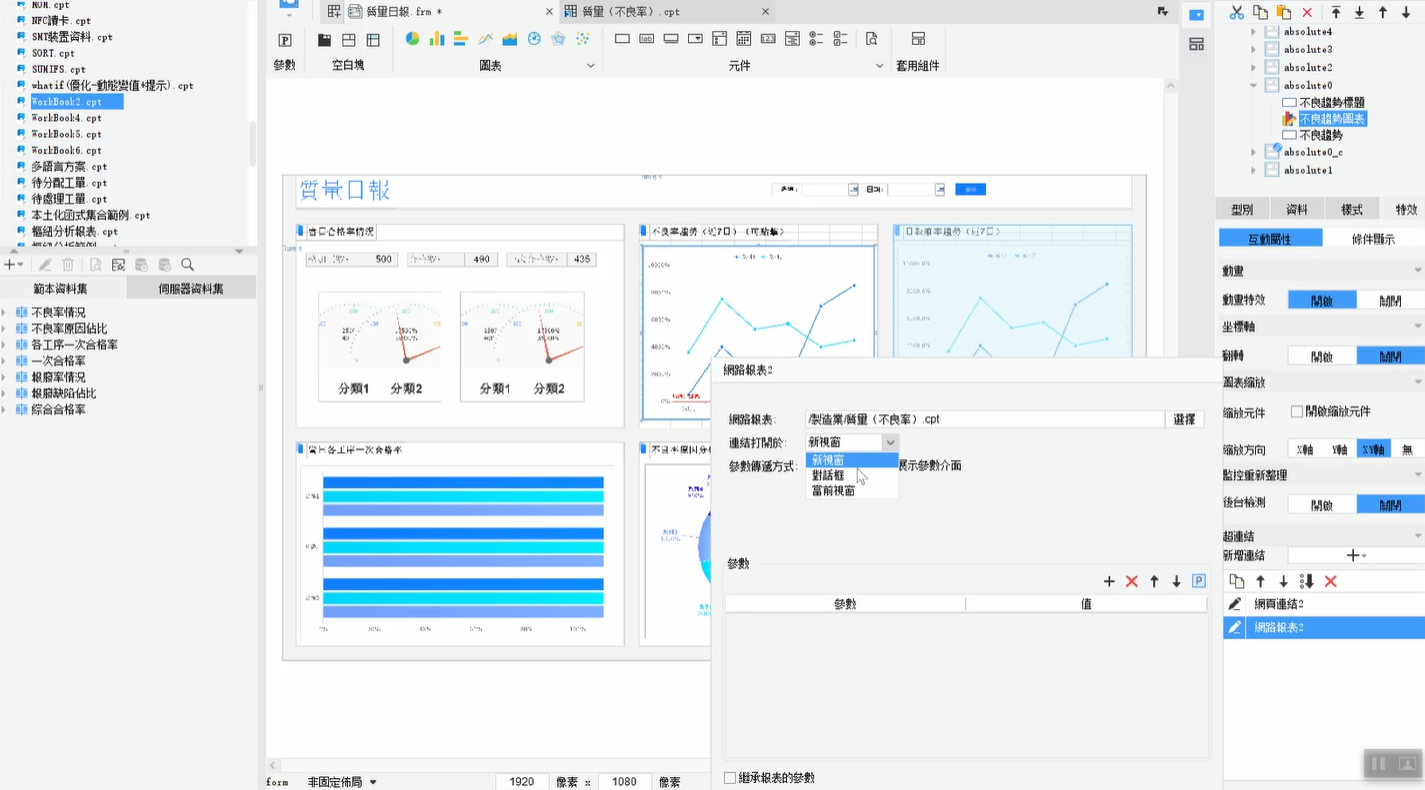Disable 動畫特效 with 關閉 option
This screenshot has height=790, width=1425.
(1390, 300)
